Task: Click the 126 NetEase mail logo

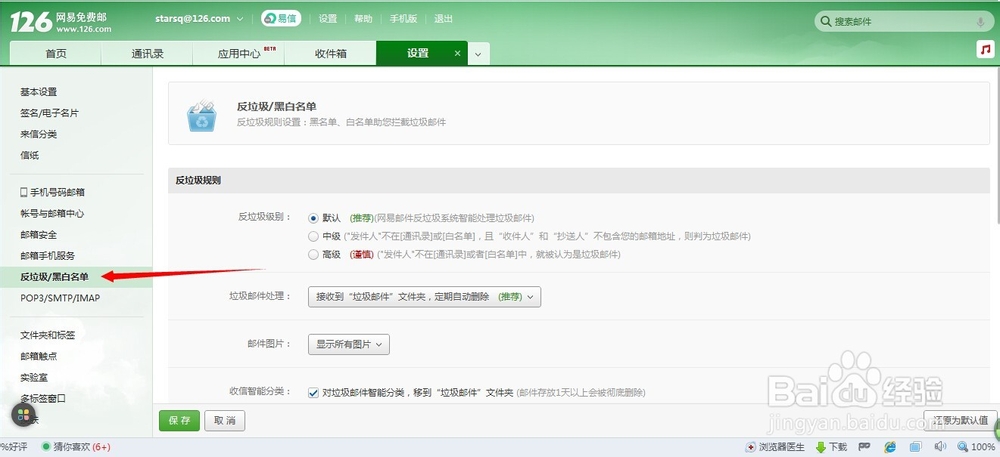Action: coord(61,22)
